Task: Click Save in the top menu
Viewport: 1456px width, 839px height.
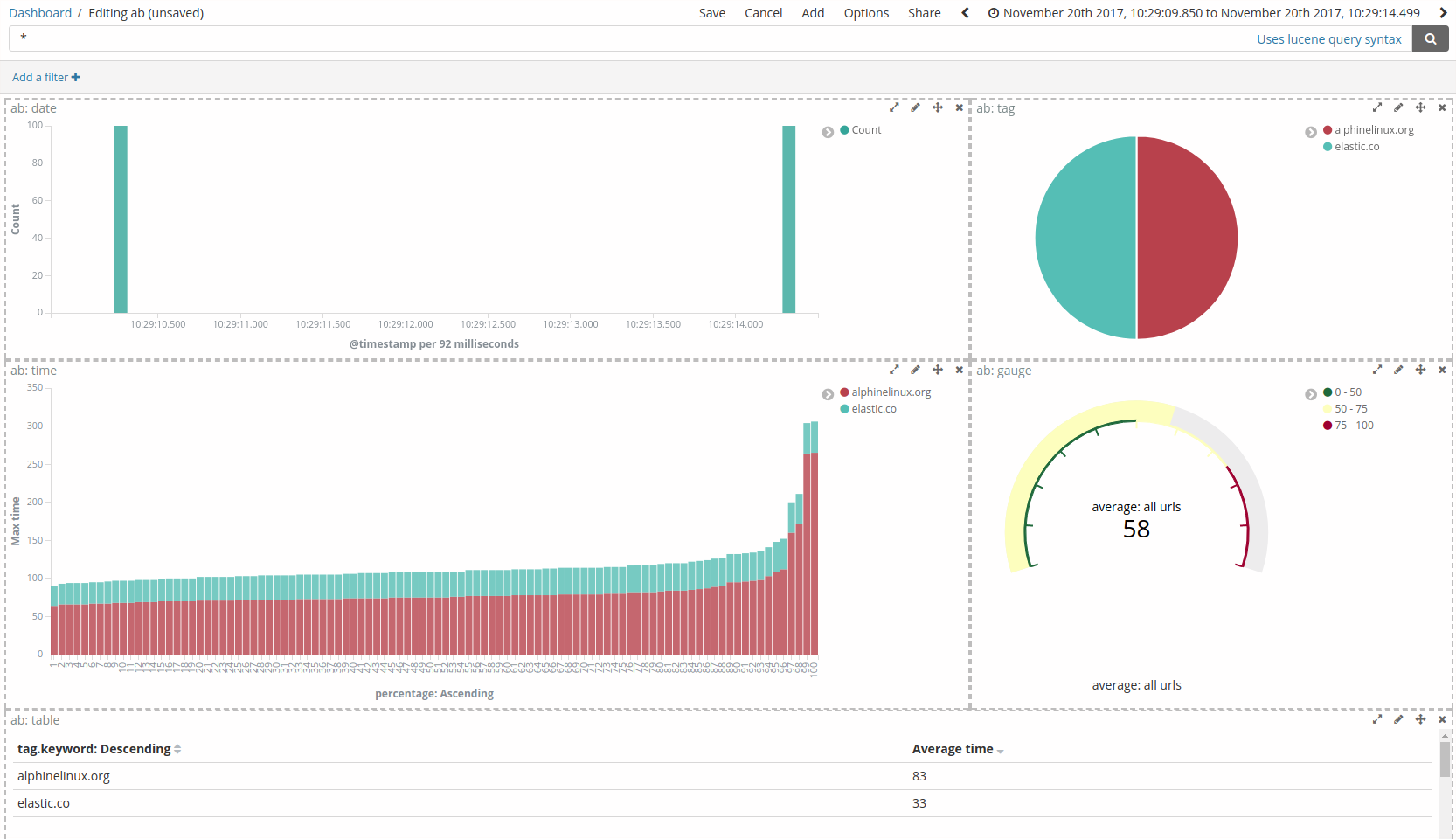Action: pyautogui.click(x=712, y=13)
